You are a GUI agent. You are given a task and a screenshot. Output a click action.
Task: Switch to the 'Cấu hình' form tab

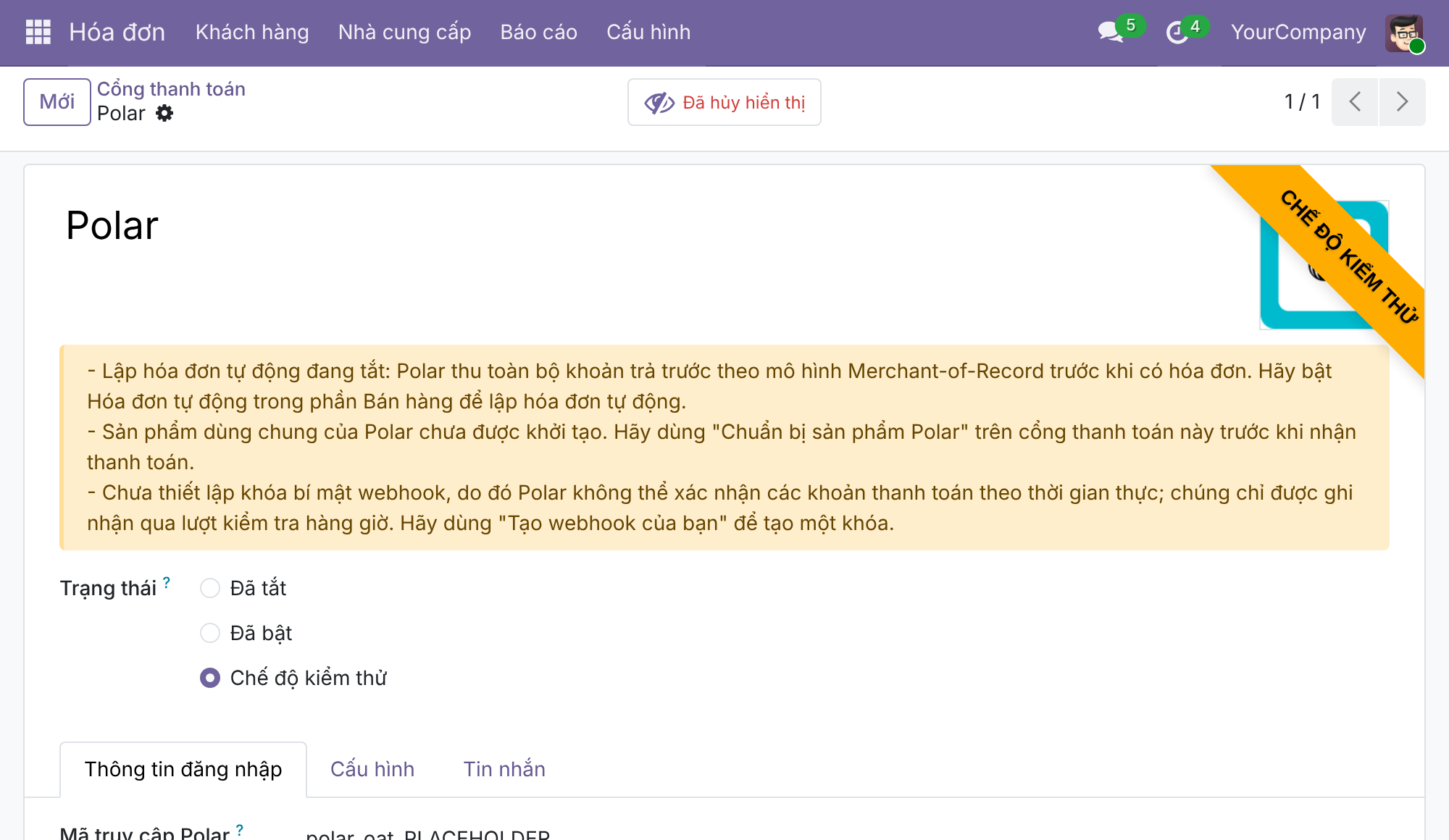pos(372,769)
